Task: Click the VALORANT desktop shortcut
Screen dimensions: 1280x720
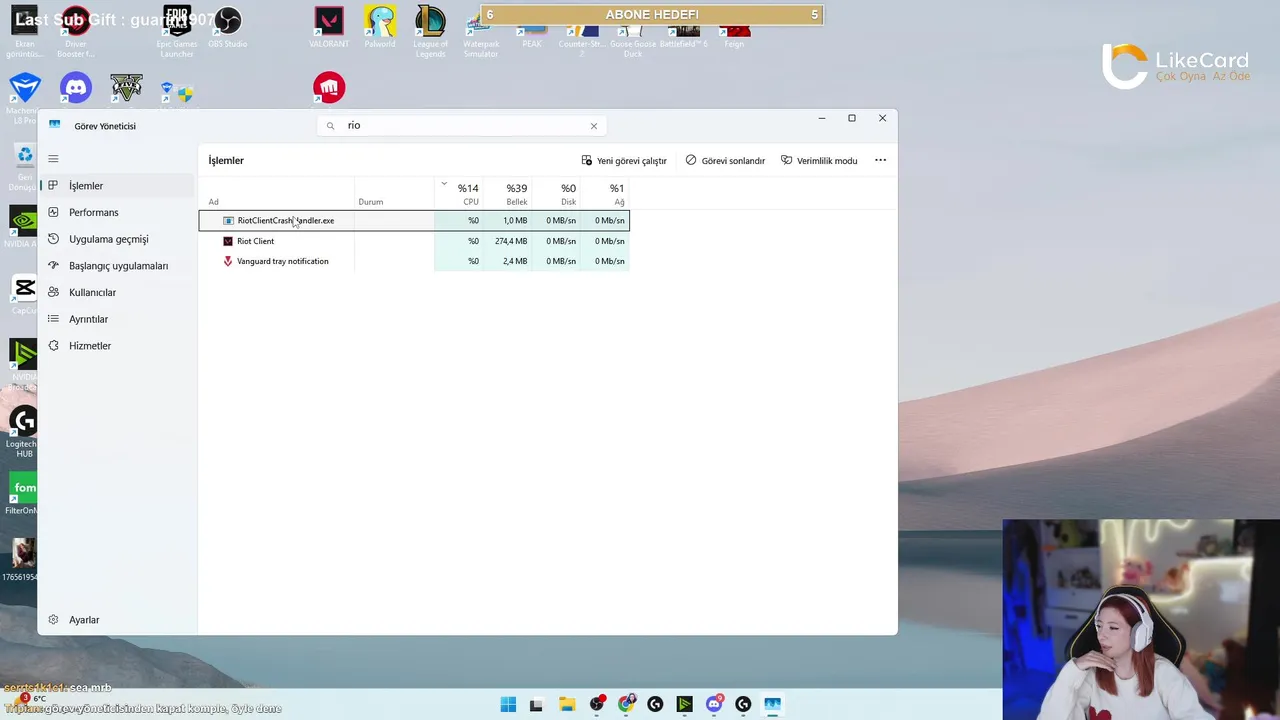Action: [x=329, y=28]
